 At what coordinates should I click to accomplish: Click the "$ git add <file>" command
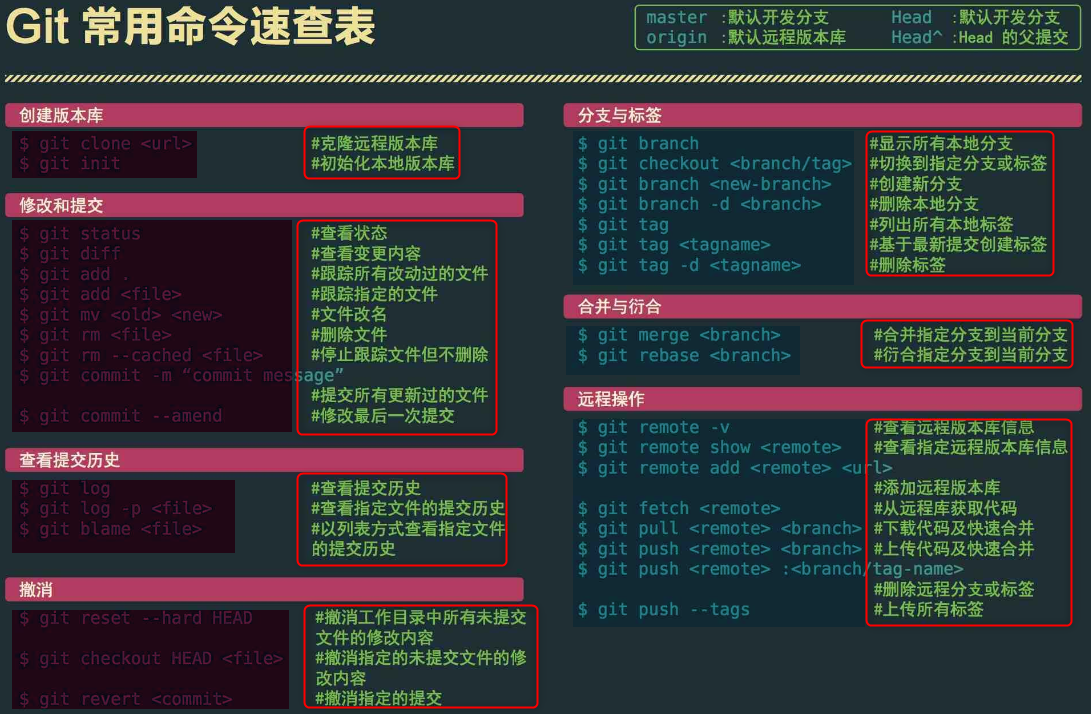(100, 294)
